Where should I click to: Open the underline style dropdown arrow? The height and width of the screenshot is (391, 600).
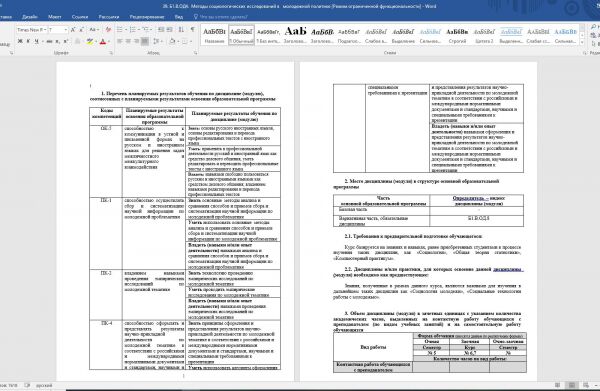pyautogui.click(x=42, y=41)
